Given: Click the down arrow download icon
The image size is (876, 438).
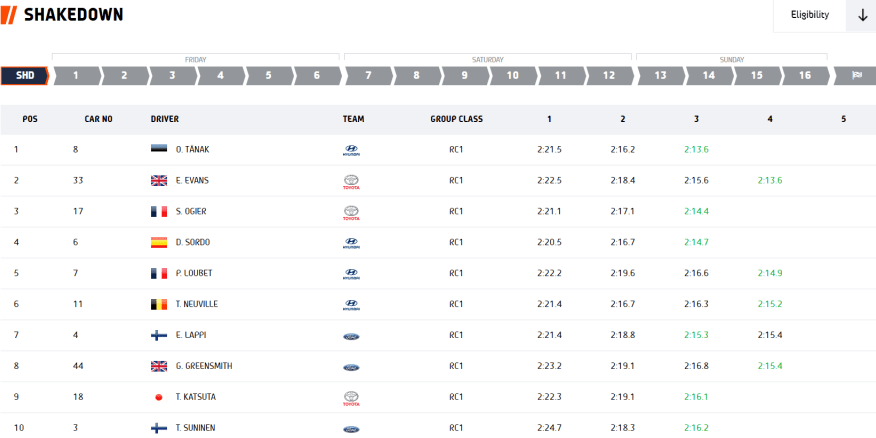Looking at the screenshot, I should pos(861,15).
